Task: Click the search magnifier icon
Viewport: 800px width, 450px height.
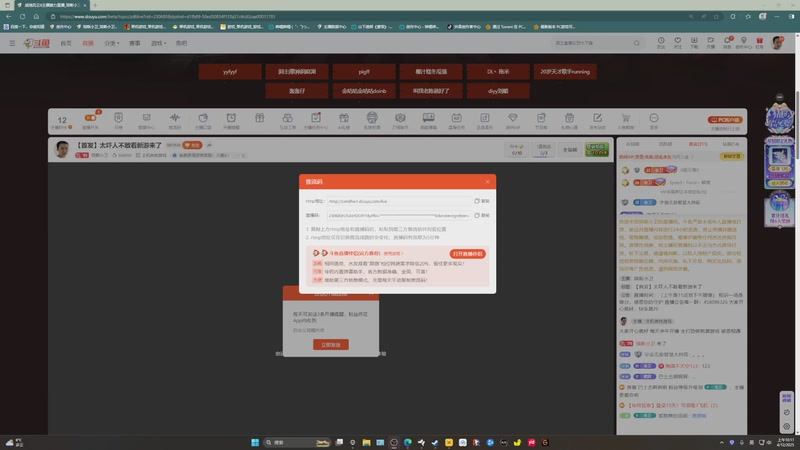Action: (x=636, y=43)
